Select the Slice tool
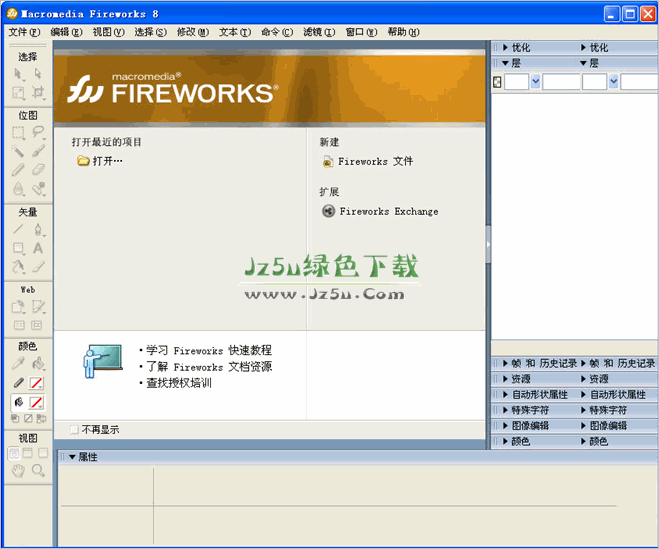 pos(38,307)
